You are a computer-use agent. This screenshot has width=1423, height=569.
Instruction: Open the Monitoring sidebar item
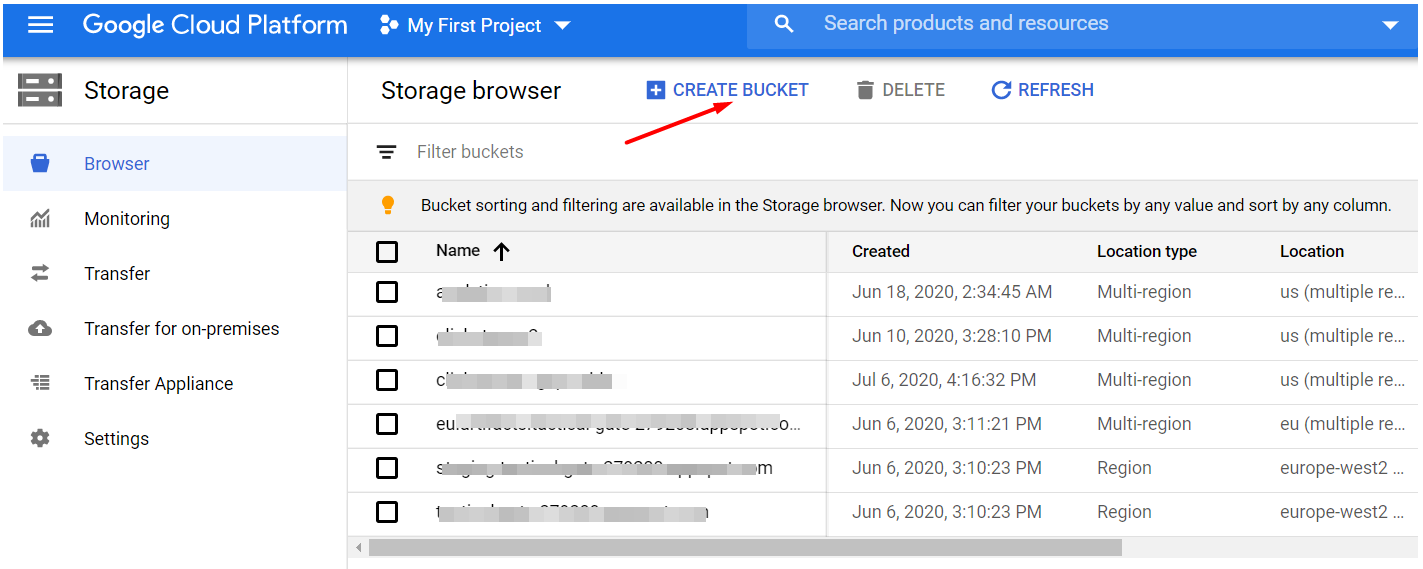point(175,218)
